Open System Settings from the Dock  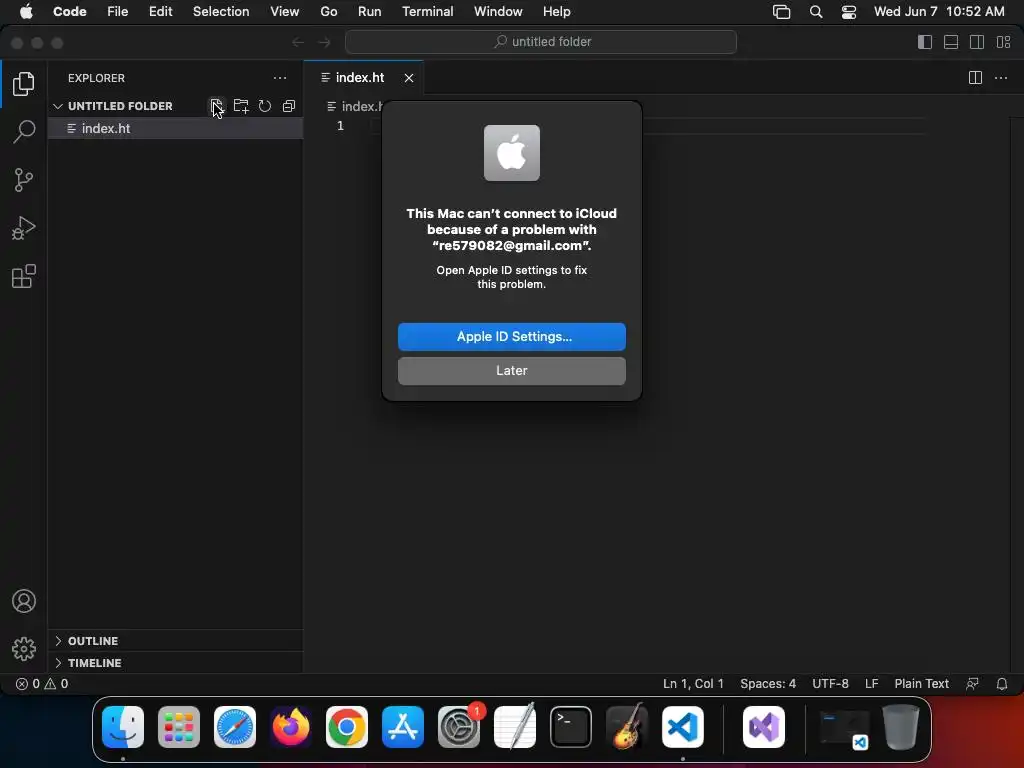(x=458, y=727)
